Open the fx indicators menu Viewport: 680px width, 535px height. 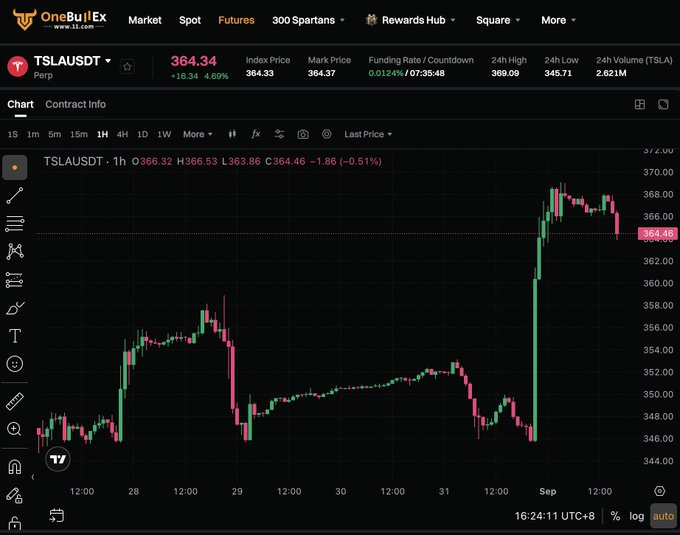click(x=256, y=134)
